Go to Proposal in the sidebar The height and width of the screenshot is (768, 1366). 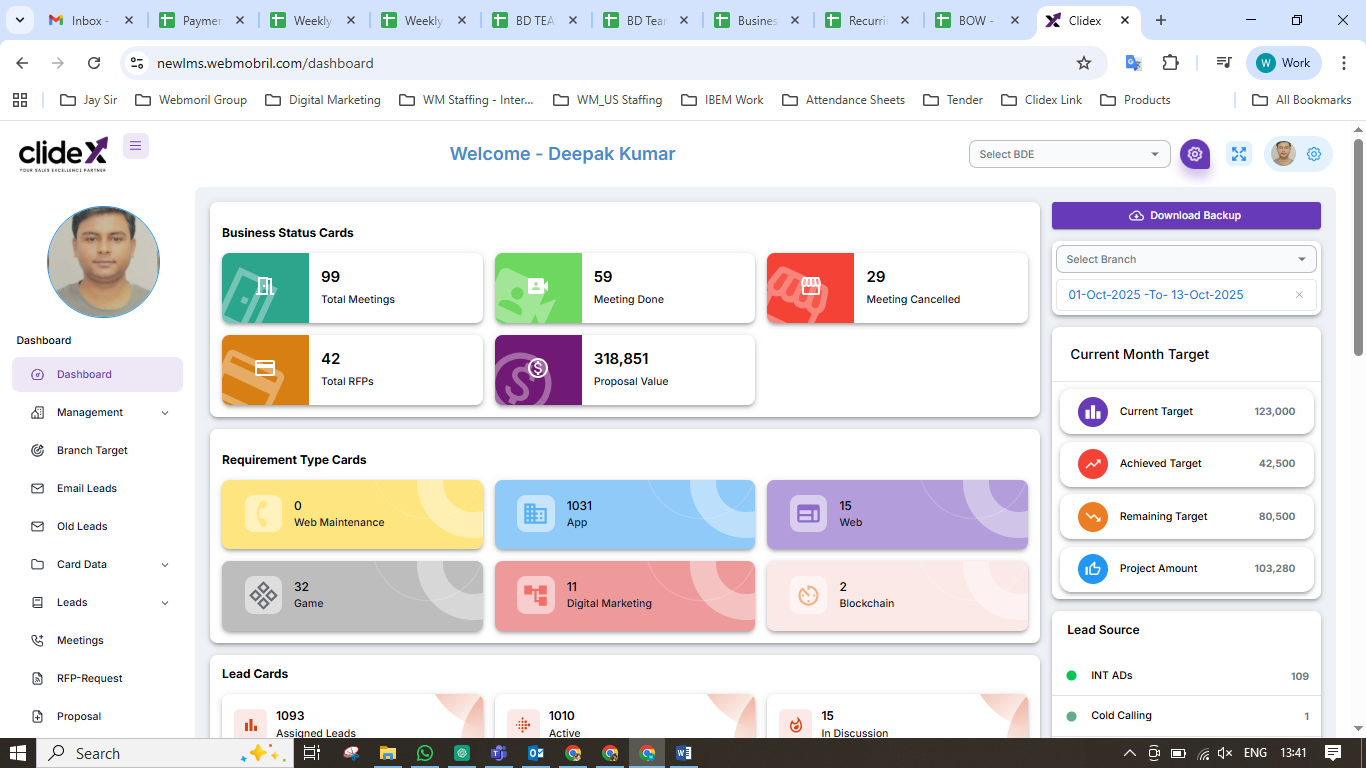pos(97,716)
